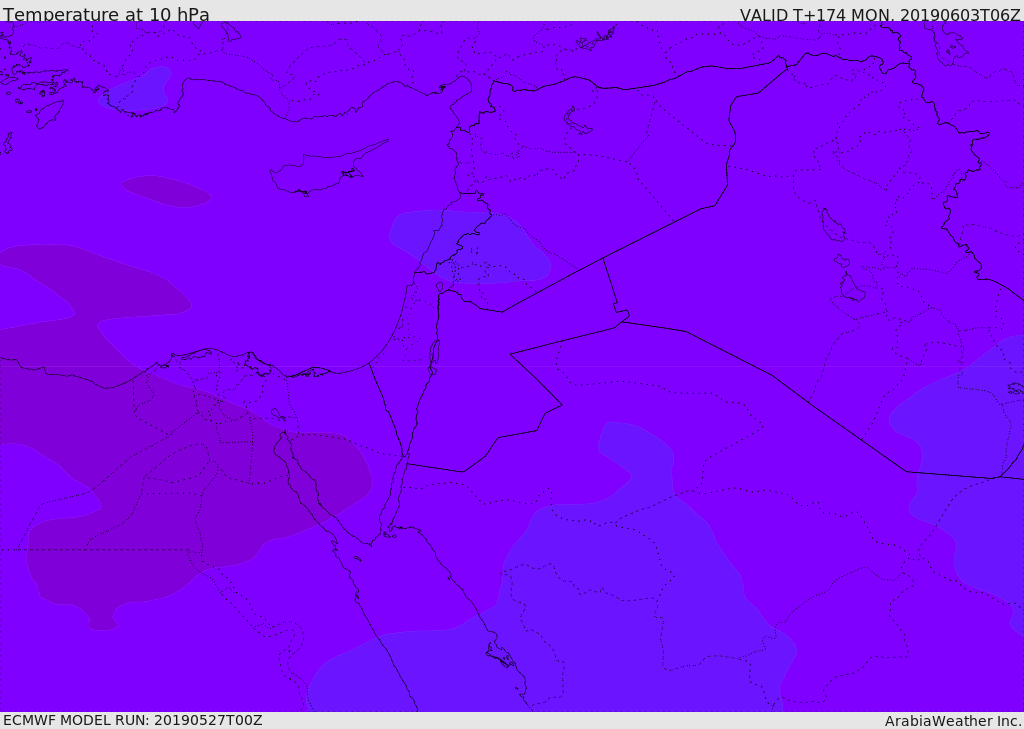This screenshot has width=1024, height=729.
Task: Click the blue patch over southwestern Turkey
Action: tap(138, 89)
